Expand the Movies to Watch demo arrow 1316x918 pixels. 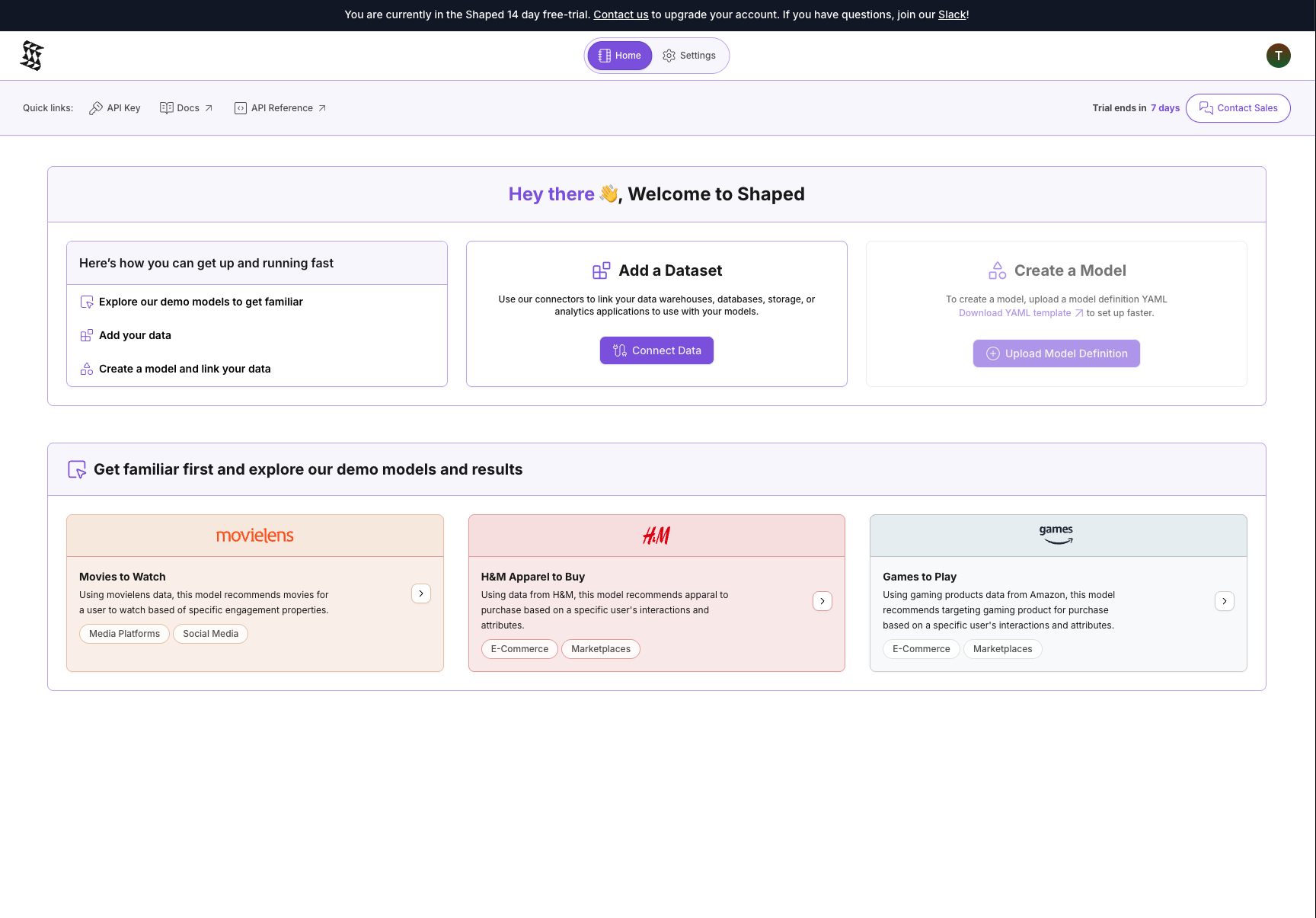[421, 593]
